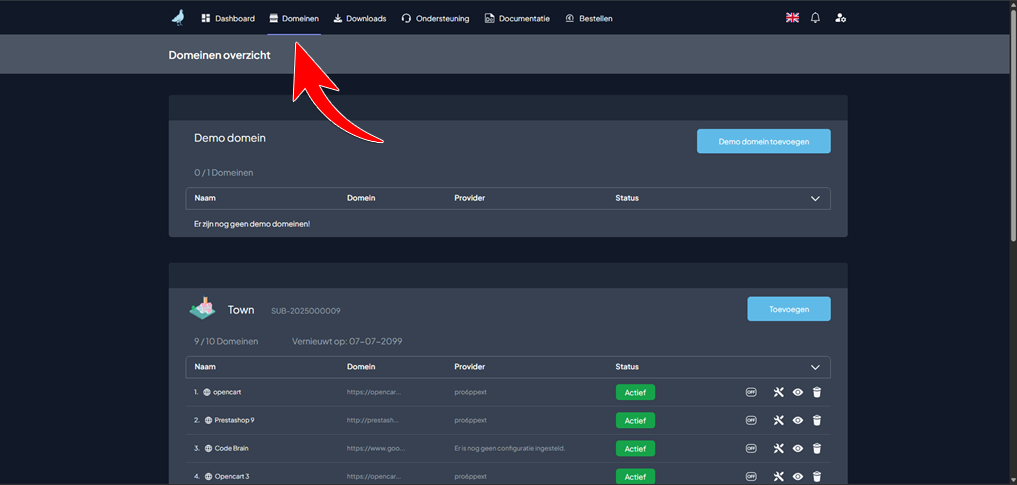Open the notifications bell
Image resolution: width=1017 pixels, height=485 pixels.
coord(815,18)
